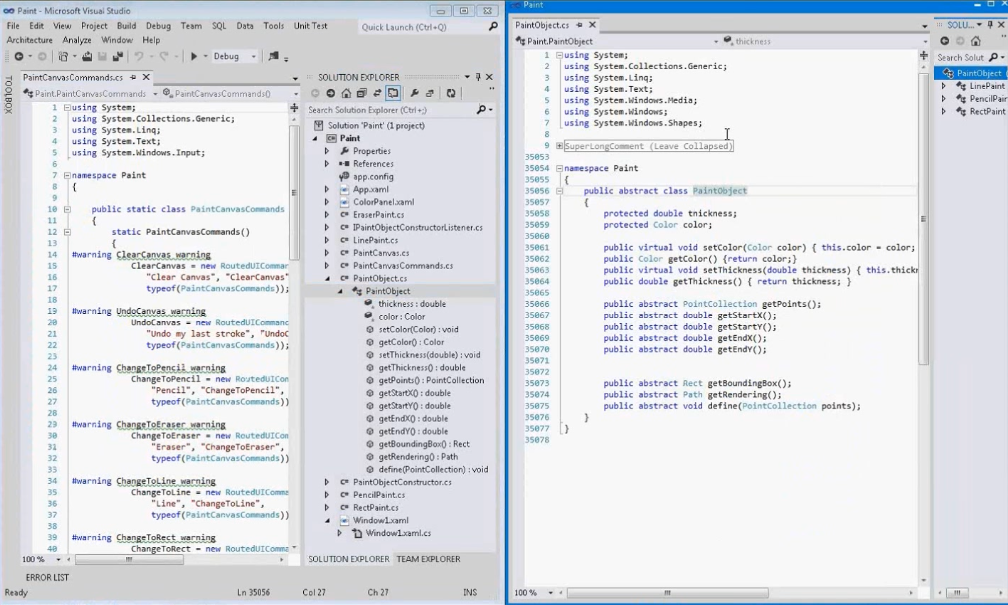1008x605 pixels.
Task: Open thickness member dropdown in right editor
Action: point(924,41)
